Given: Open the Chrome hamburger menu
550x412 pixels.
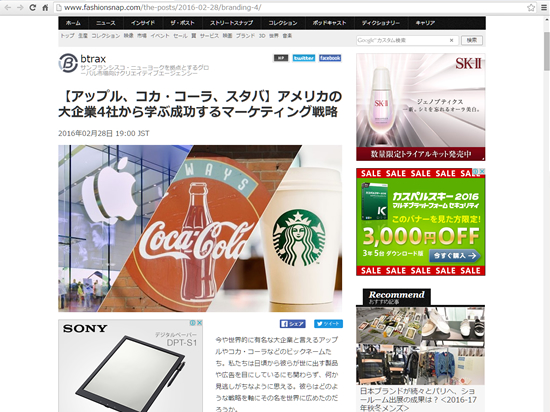Looking at the screenshot, I should click(x=544, y=7).
